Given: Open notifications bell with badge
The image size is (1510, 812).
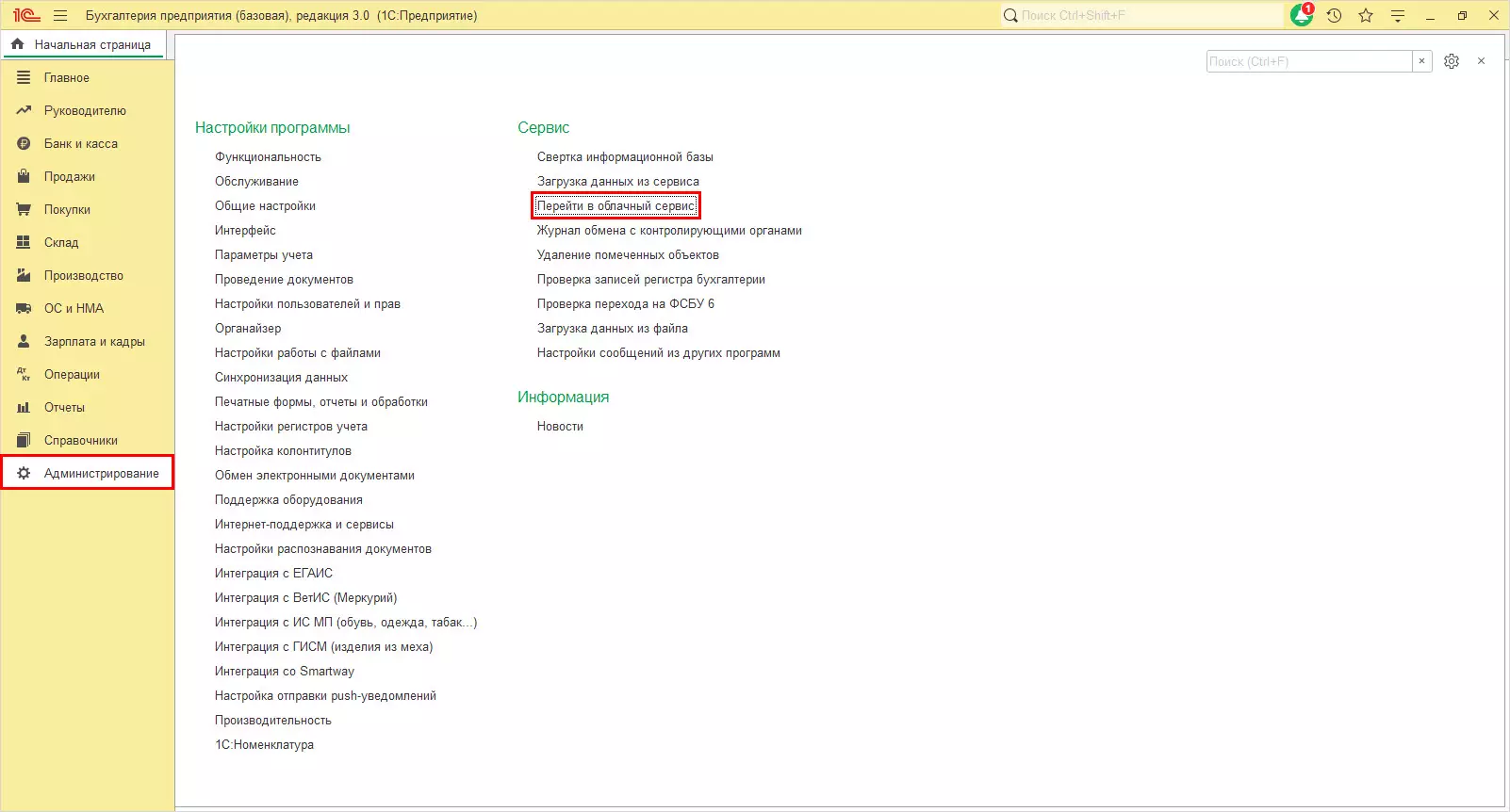Looking at the screenshot, I should coord(1302,15).
